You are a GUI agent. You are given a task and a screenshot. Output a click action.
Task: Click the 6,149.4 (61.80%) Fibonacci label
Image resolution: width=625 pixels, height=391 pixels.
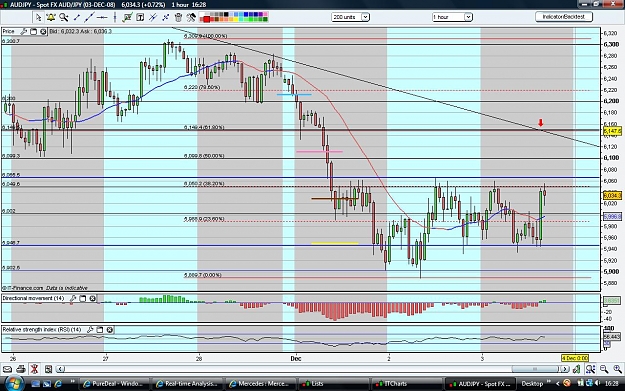click(x=204, y=128)
